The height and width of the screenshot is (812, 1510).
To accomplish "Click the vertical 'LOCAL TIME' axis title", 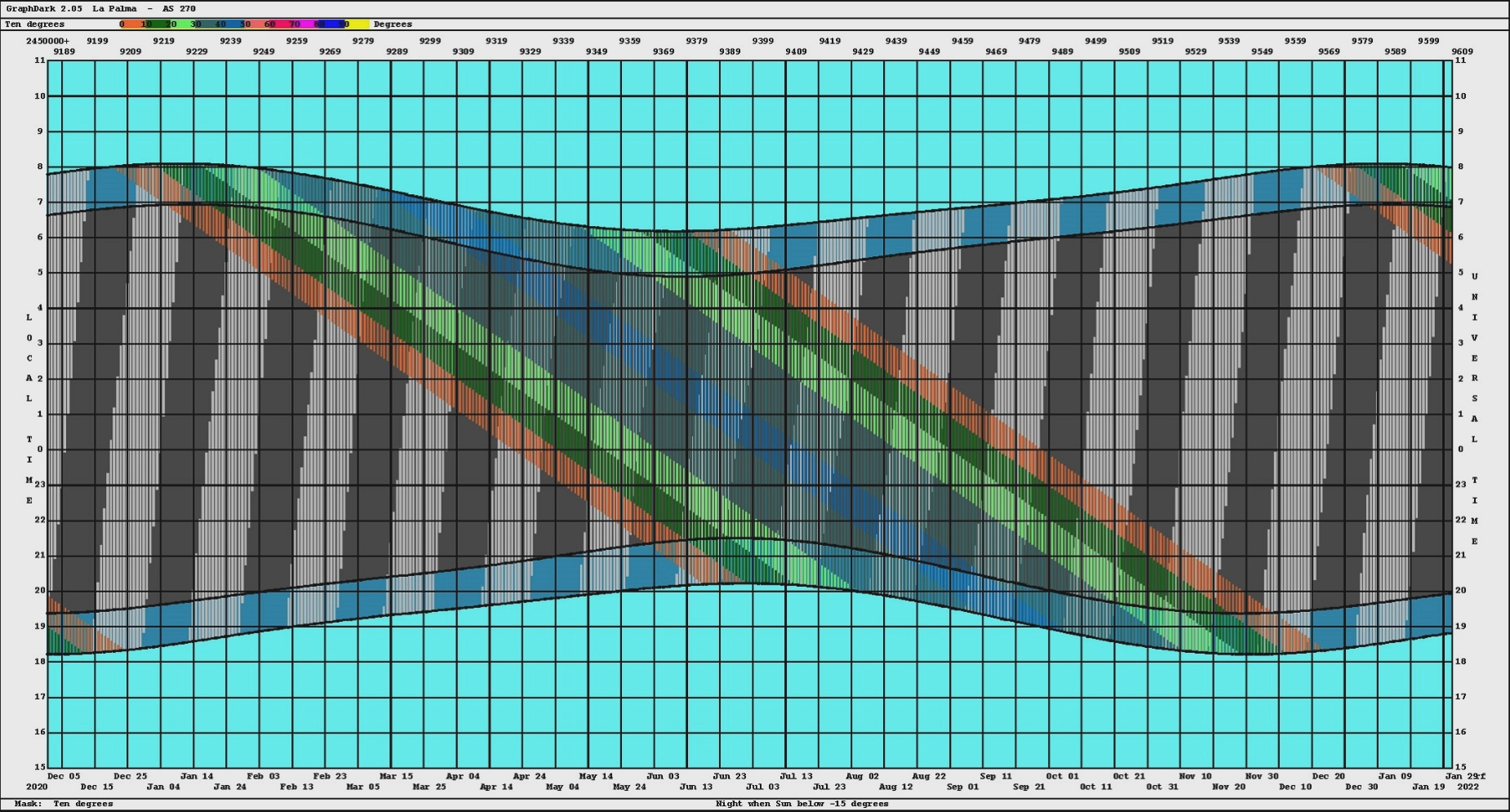I will point(29,408).
